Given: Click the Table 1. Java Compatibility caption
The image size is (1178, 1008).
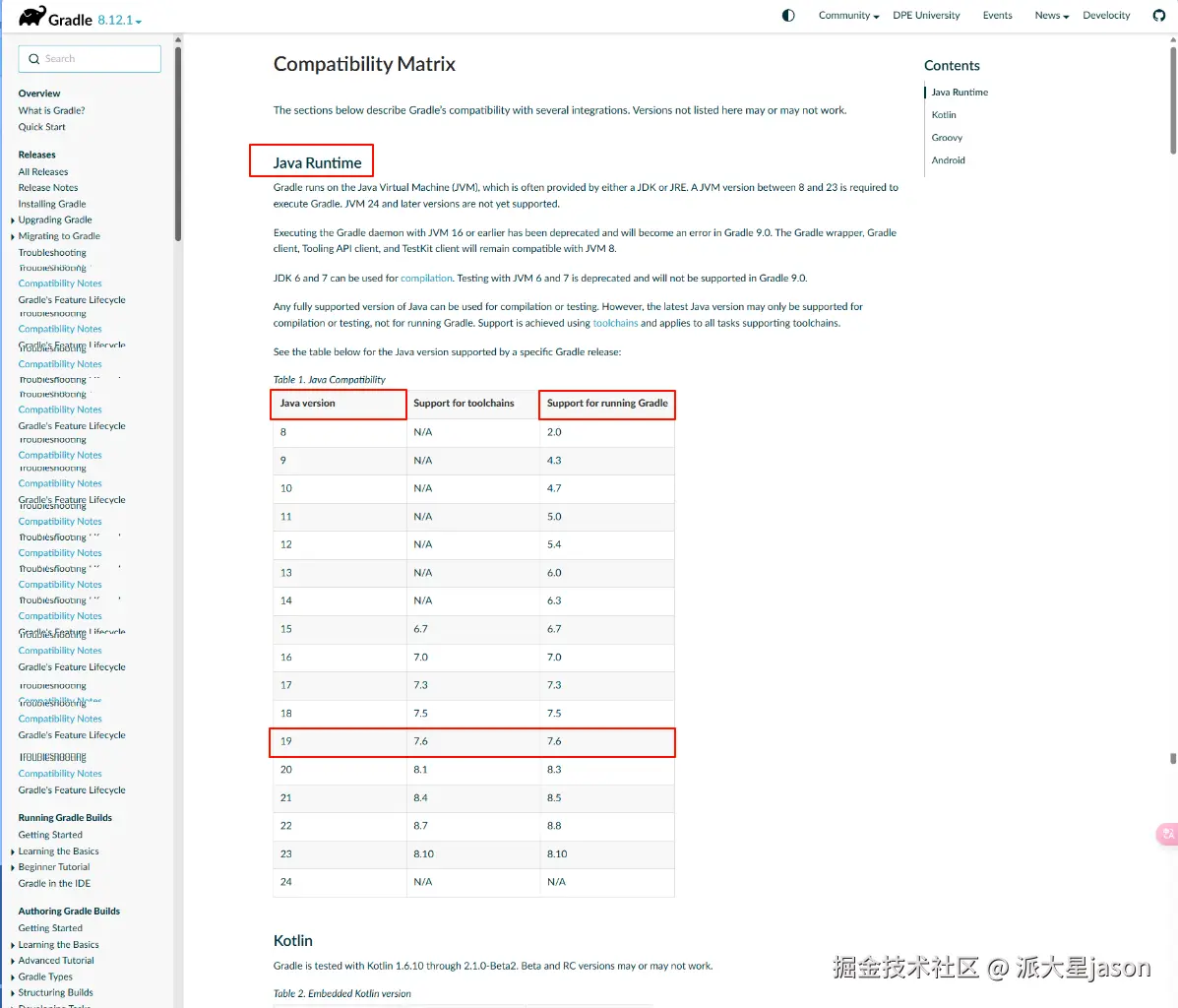Looking at the screenshot, I should click(x=329, y=380).
